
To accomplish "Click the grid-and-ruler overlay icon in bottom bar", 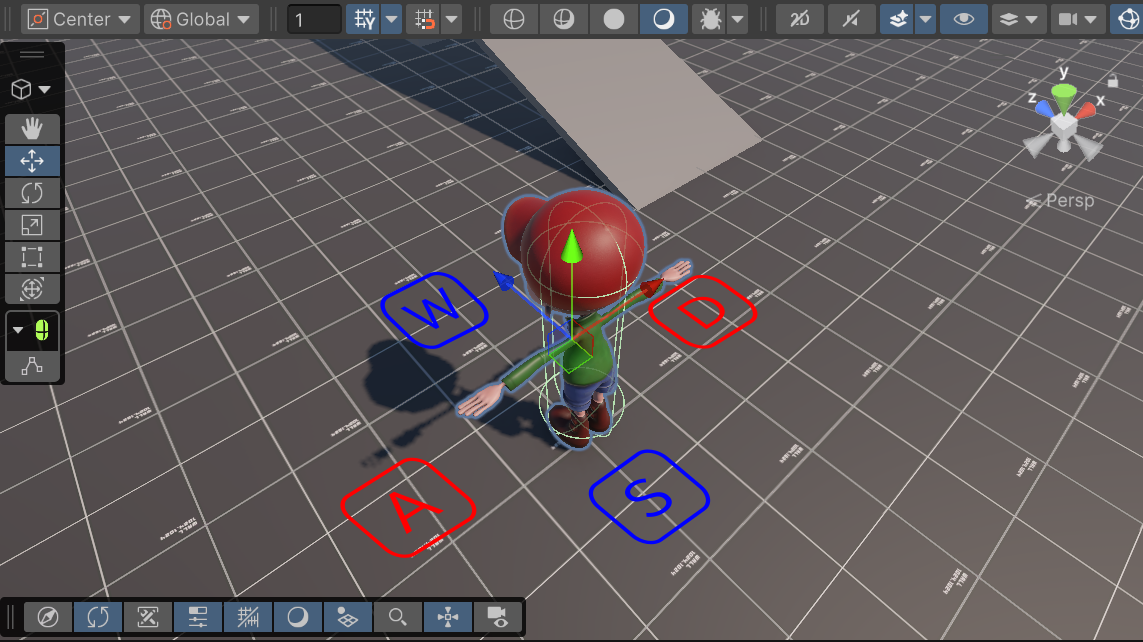I will (248, 617).
